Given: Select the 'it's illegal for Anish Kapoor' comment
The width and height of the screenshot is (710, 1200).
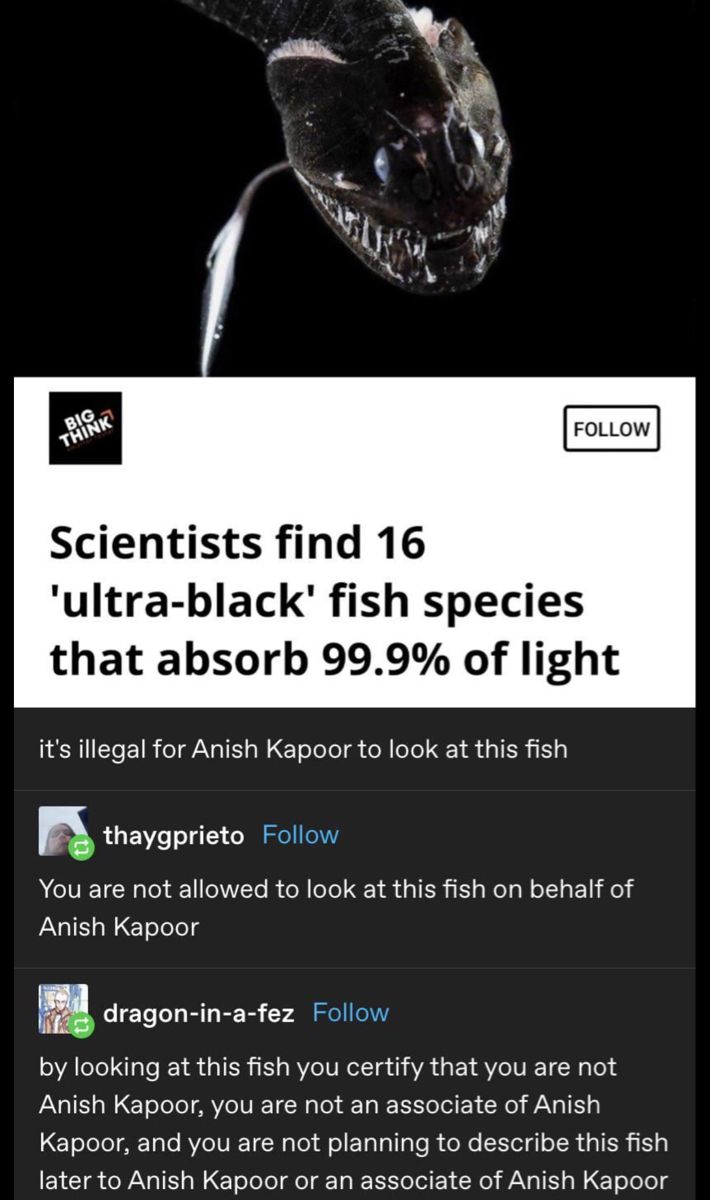Looking at the screenshot, I should (303, 749).
